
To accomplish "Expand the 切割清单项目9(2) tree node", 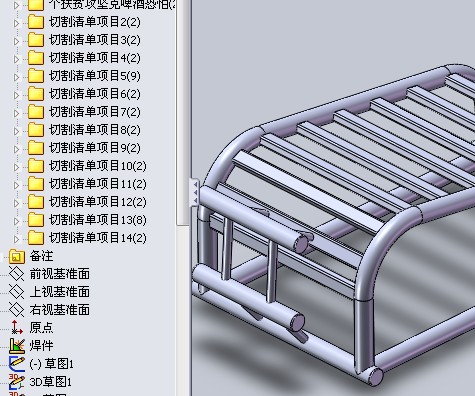I will click(x=16, y=149).
